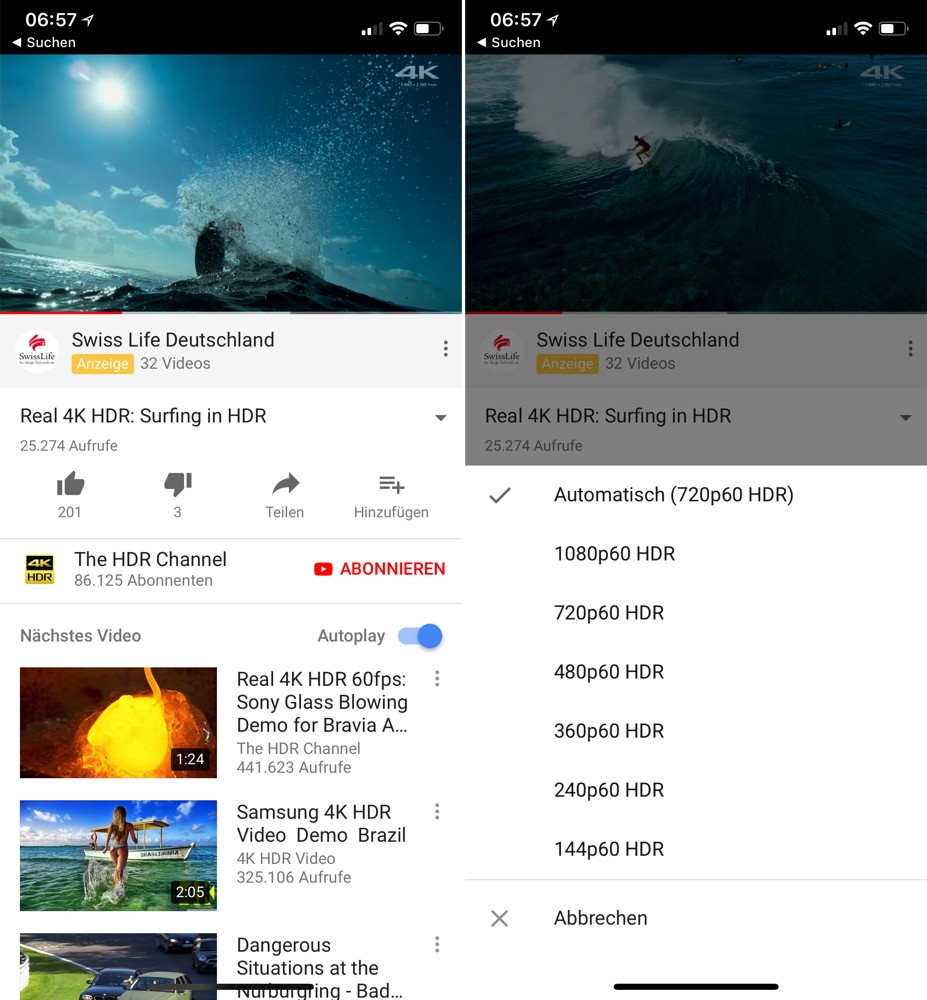The height and width of the screenshot is (1000, 927).
Task: Open the Samsung 4K HDR Brazil thumbnail
Action: [118, 855]
